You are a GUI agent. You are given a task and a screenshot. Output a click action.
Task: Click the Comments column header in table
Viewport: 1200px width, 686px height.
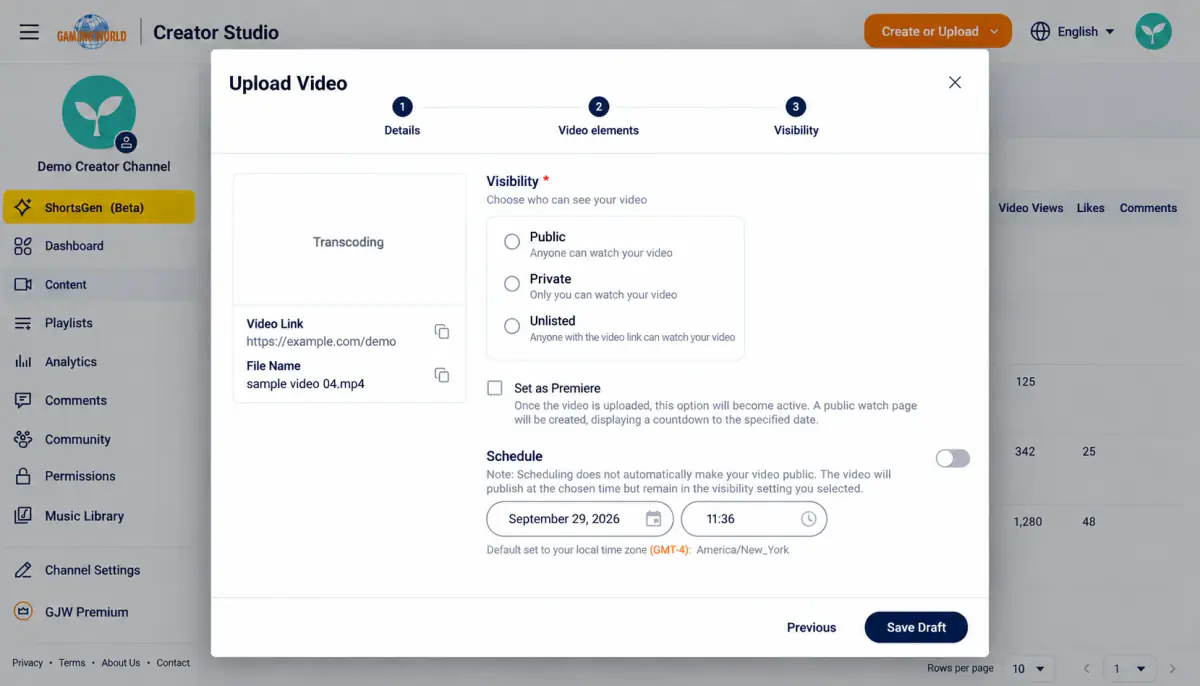[1148, 208]
